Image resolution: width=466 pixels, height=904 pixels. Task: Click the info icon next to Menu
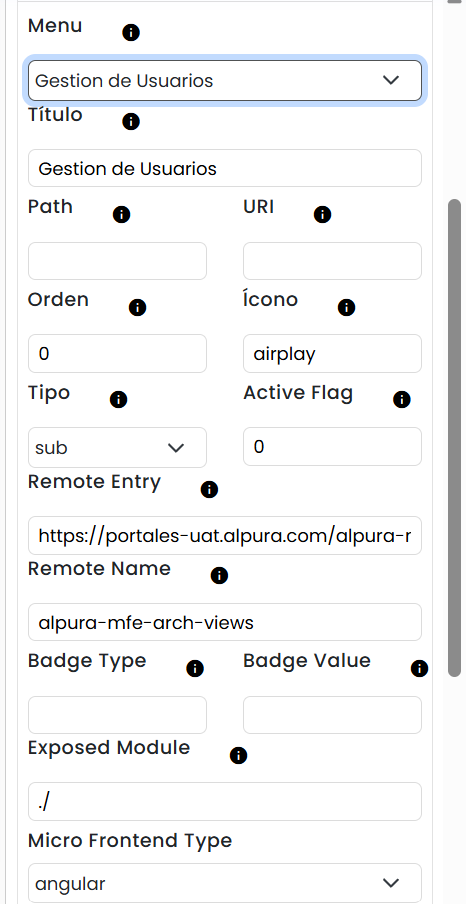coord(131,33)
